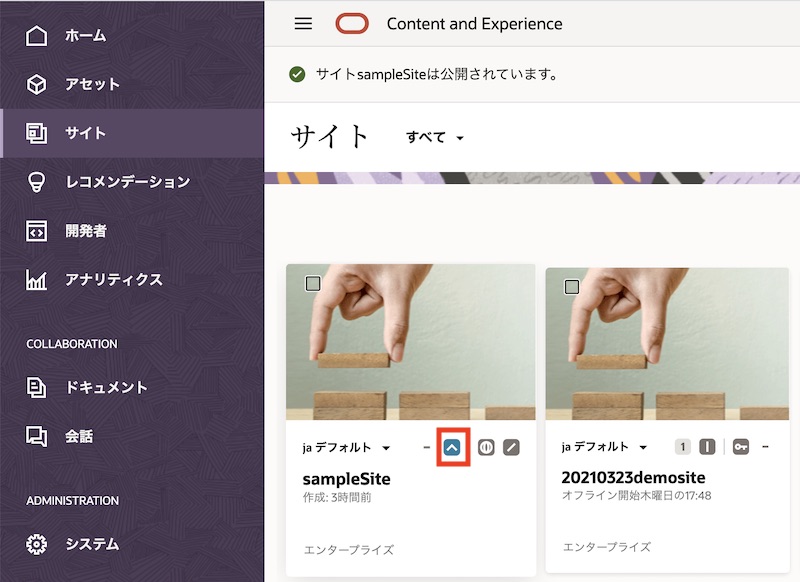
Task: Open the hamburger navigation menu
Action: [x=303, y=23]
